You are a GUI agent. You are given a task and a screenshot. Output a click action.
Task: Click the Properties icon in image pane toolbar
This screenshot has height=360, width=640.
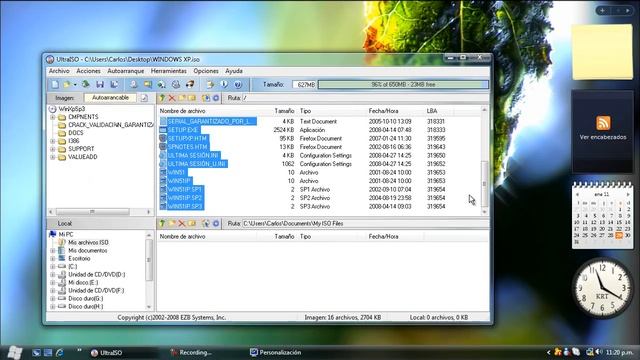click(206, 98)
